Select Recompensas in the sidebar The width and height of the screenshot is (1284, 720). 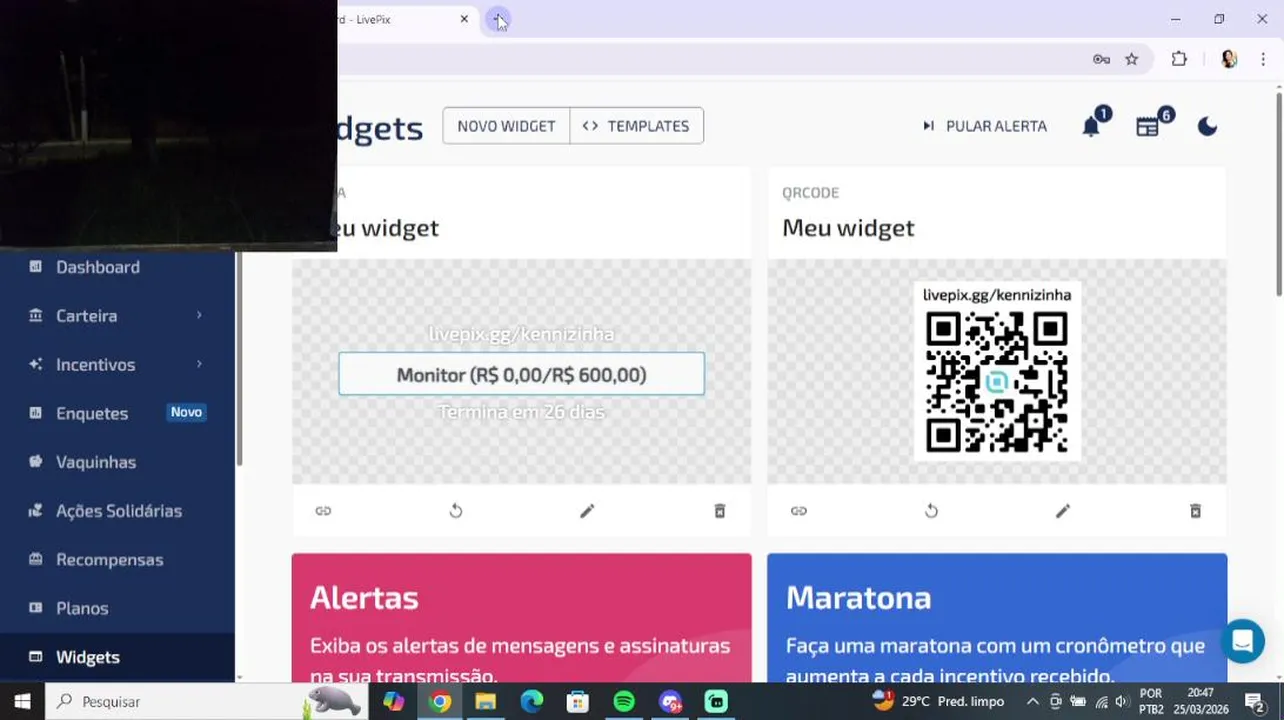[109, 560]
